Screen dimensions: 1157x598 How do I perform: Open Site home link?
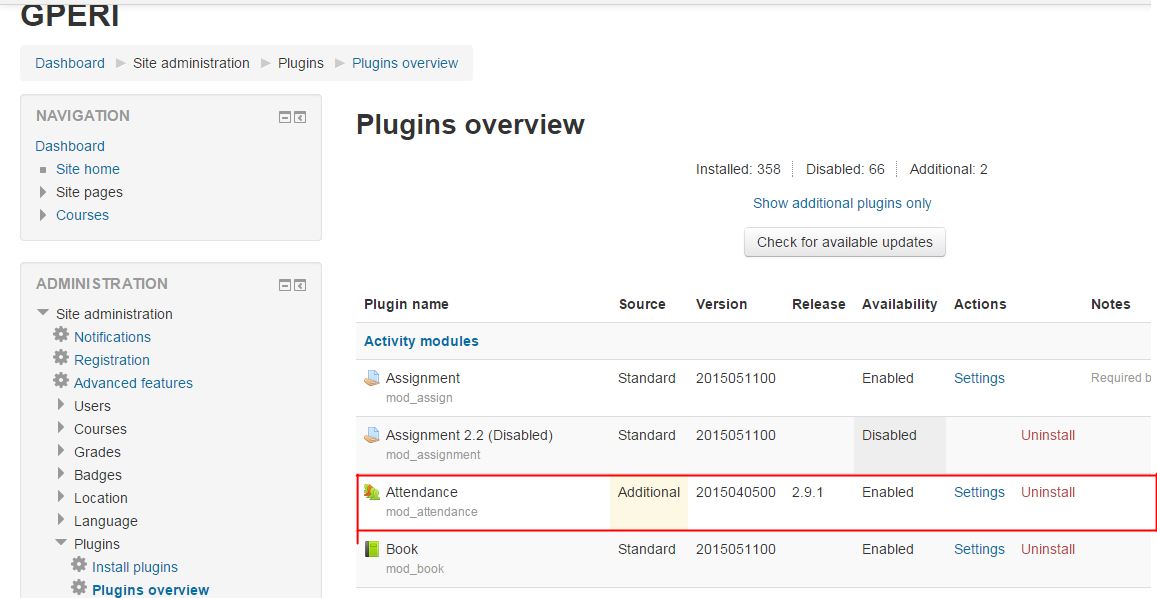[88, 169]
